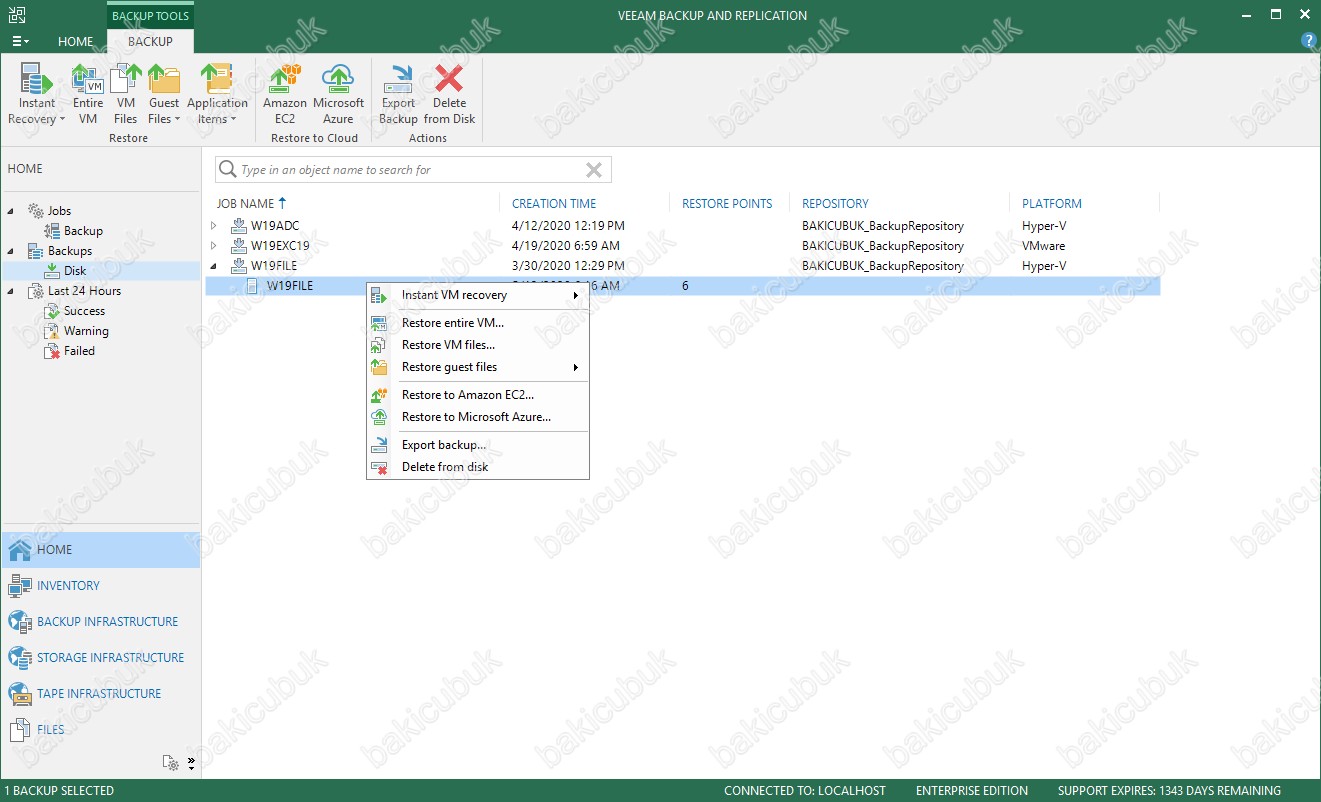The image size is (1321, 802).
Task: Click Entire VM restore icon
Action: click(88, 79)
